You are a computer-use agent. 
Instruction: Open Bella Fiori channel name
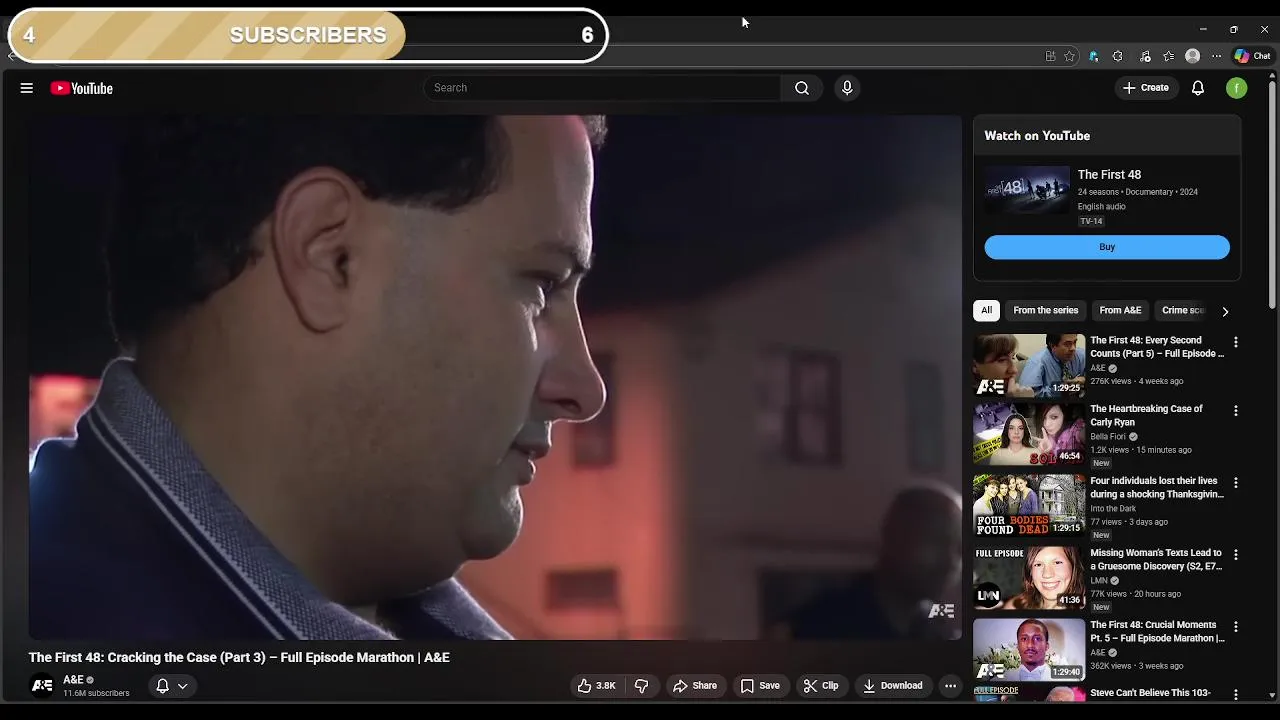[x=1108, y=437]
